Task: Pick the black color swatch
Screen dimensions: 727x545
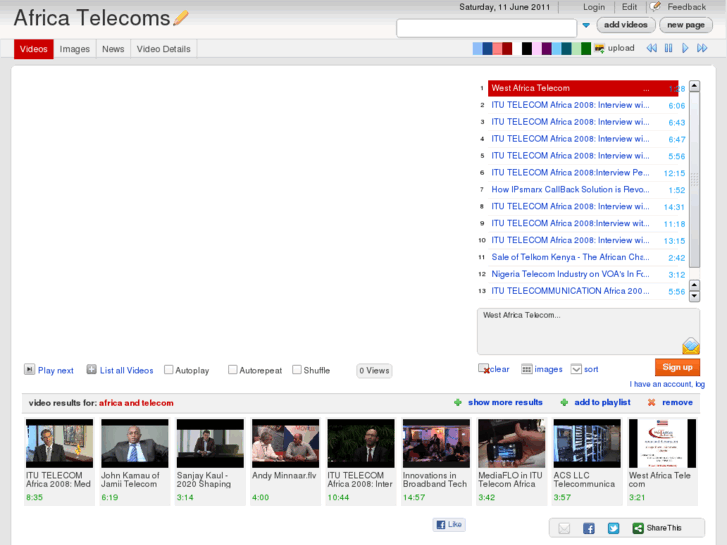Action: (x=527, y=48)
